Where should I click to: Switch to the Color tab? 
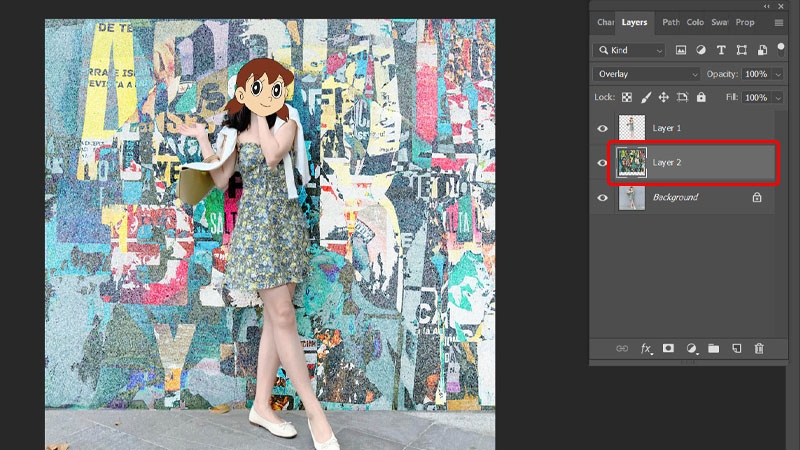695,22
